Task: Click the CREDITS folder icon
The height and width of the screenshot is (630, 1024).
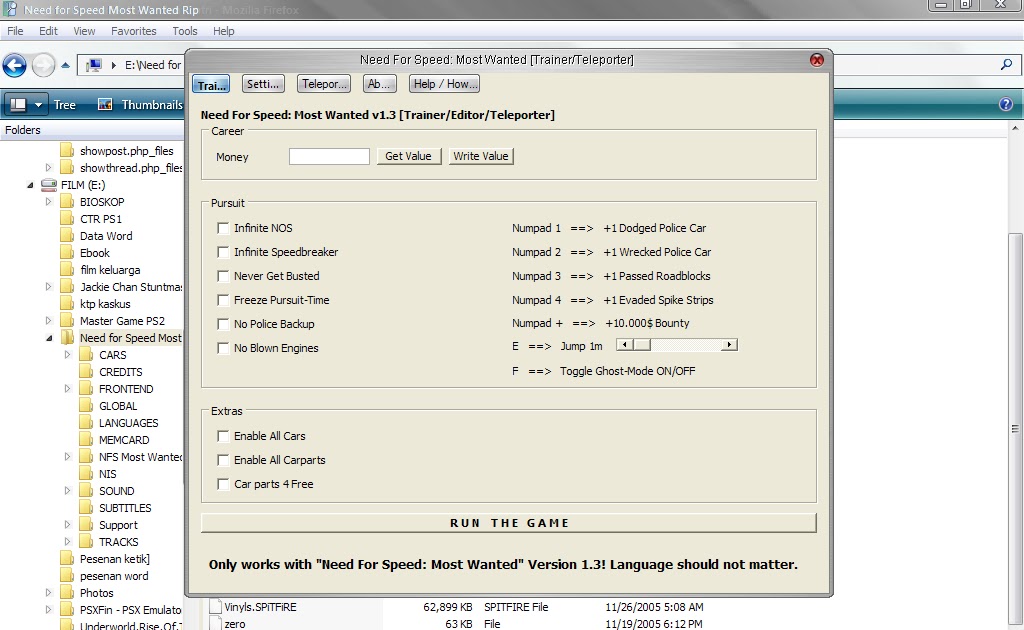Action: click(x=86, y=371)
